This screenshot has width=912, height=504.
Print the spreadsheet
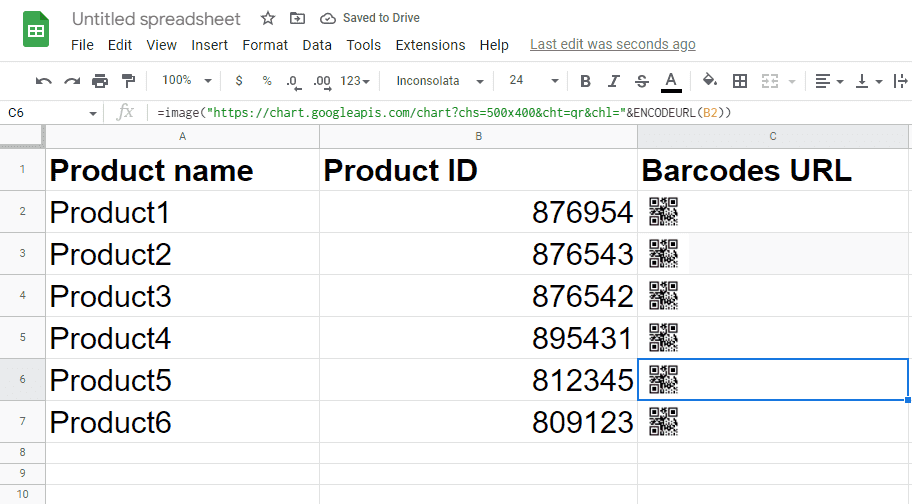[100, 81]
